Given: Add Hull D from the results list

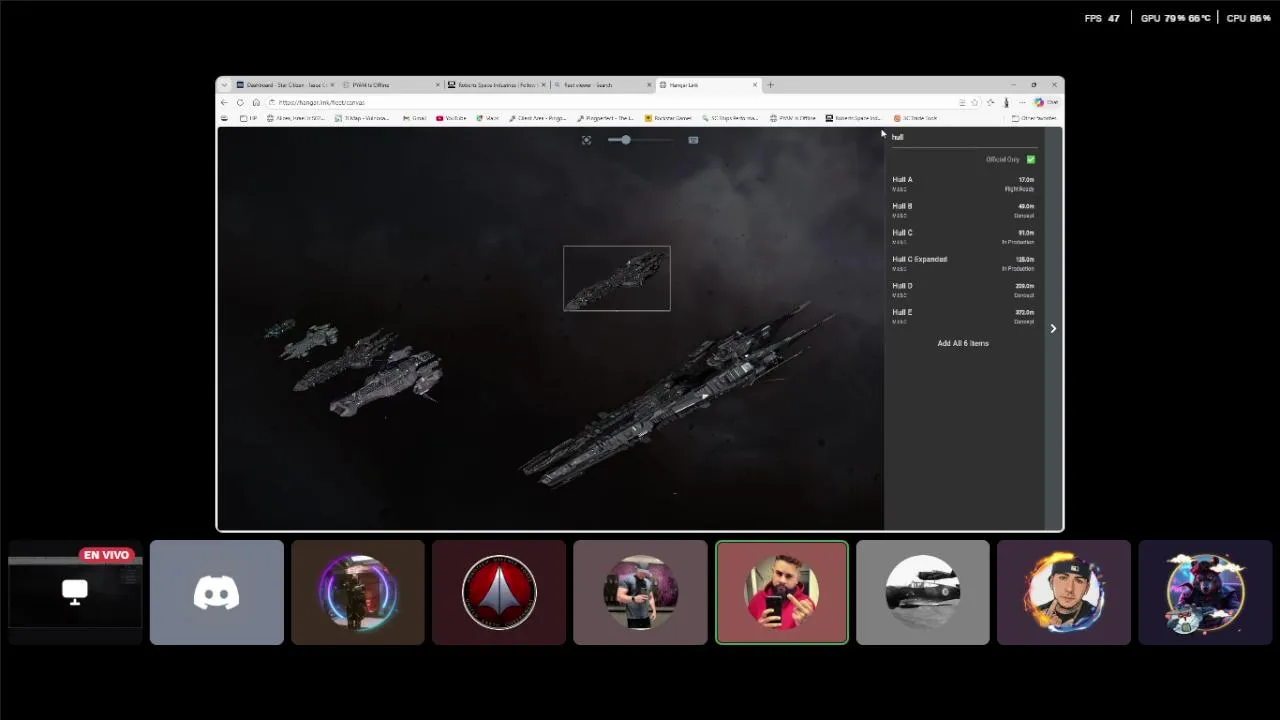Looking at the screenshot, I should pos(963,290).
